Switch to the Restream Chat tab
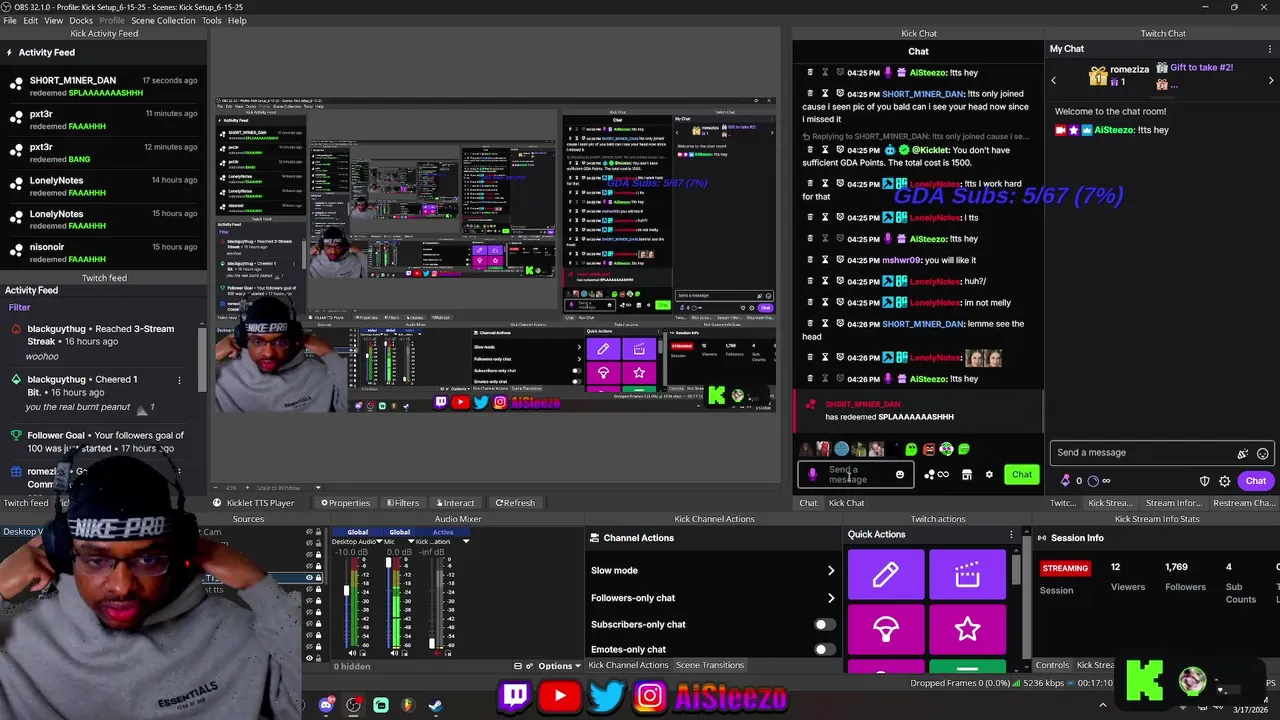The width and height of the screenshot is (1280, 720). tap(1244, 503)
